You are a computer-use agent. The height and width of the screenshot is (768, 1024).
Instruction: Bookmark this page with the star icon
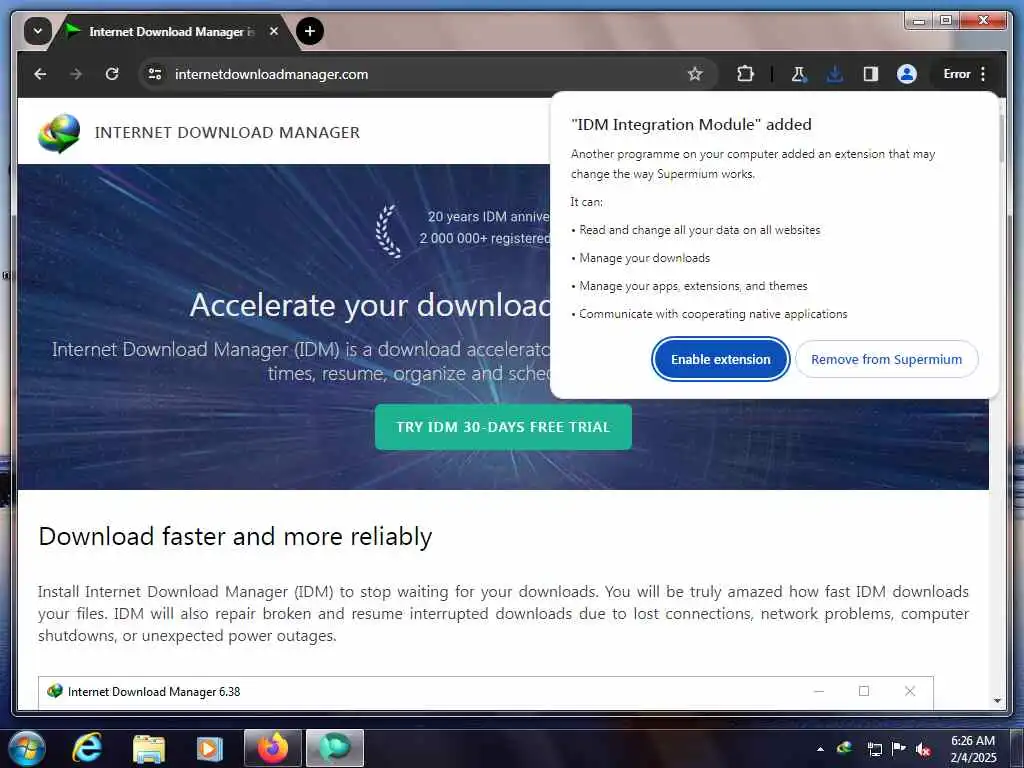click(695, 74)
